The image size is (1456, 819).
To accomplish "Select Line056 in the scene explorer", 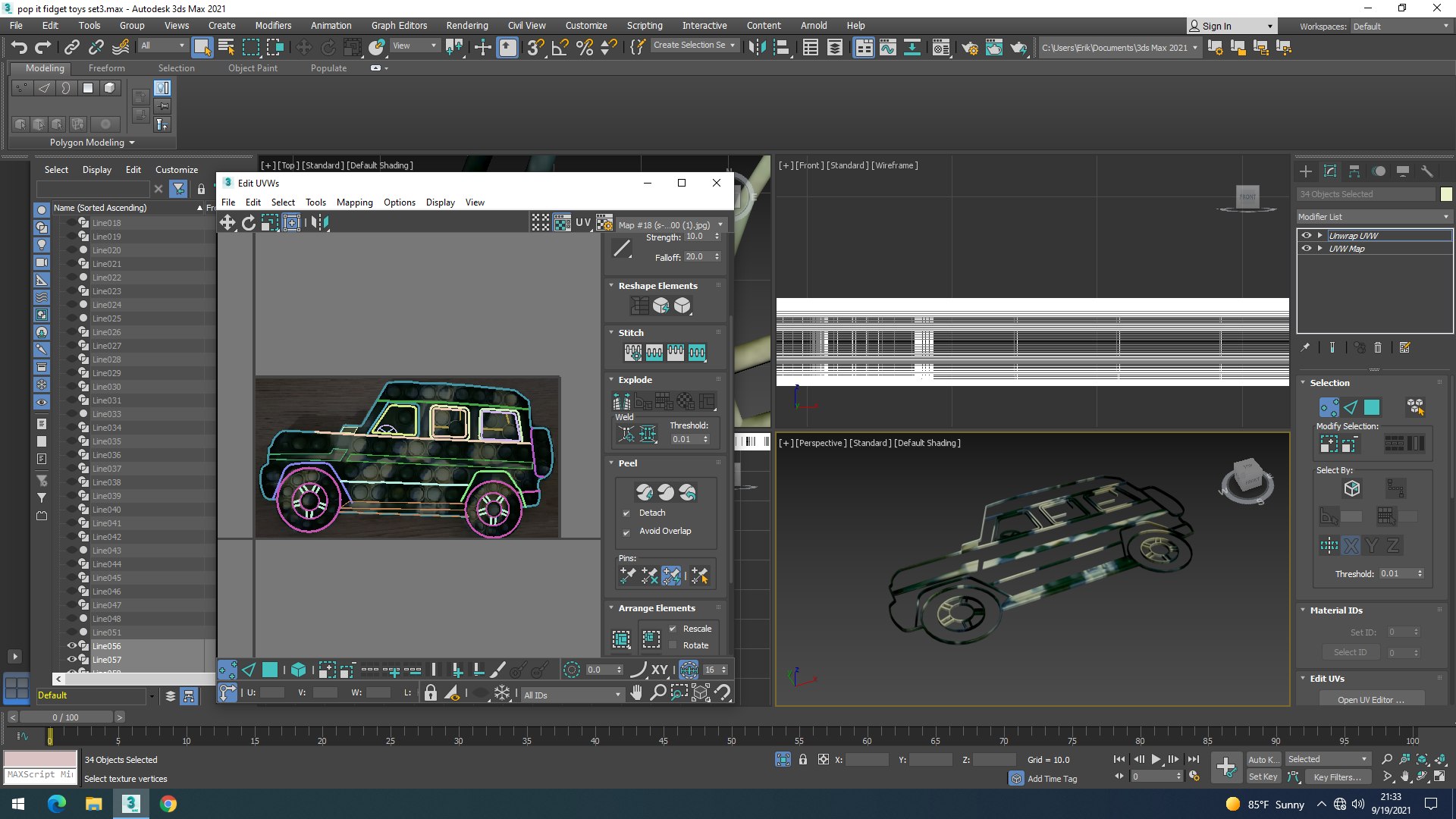I will click(x=106, y=646).
